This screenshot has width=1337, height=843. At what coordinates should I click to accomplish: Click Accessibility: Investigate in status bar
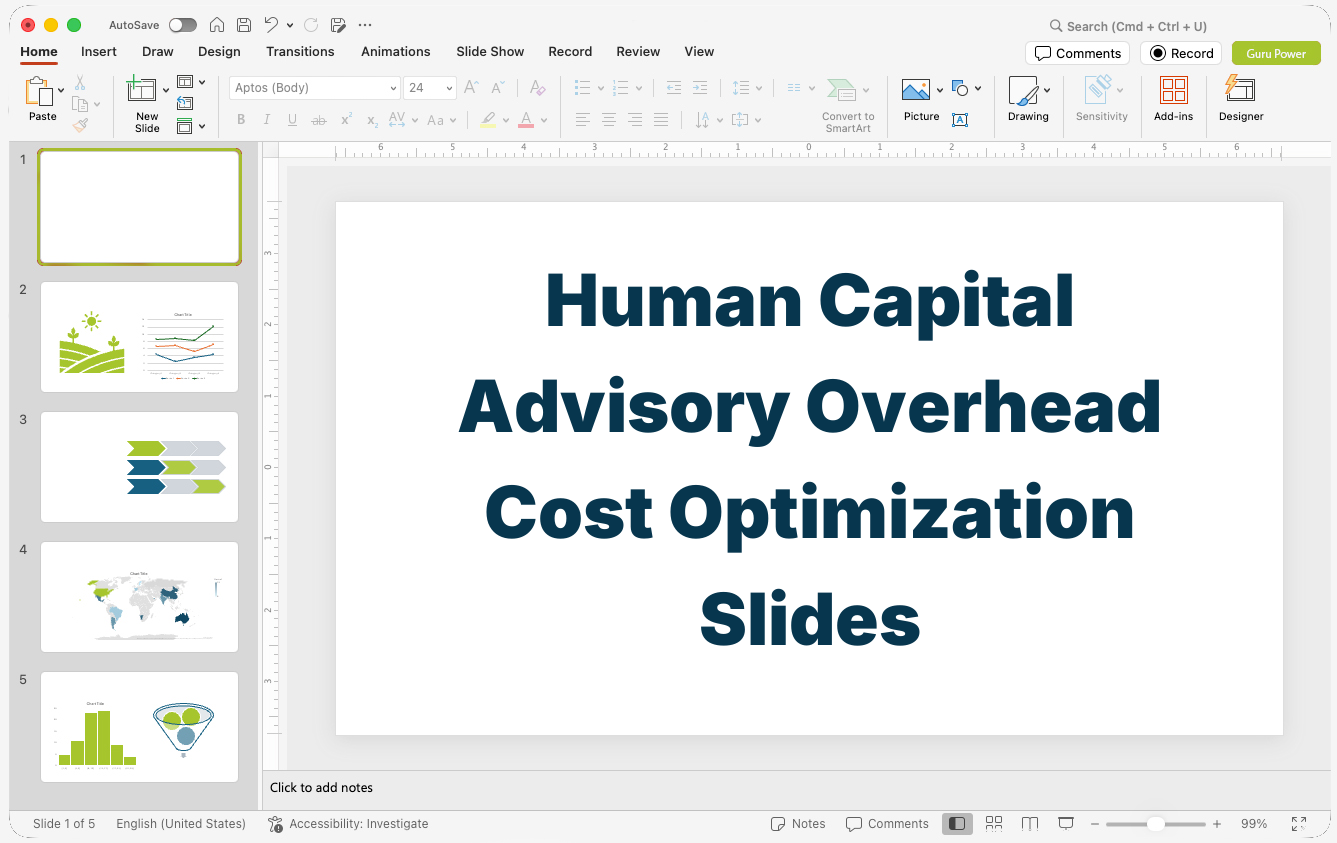pos(349,824)
